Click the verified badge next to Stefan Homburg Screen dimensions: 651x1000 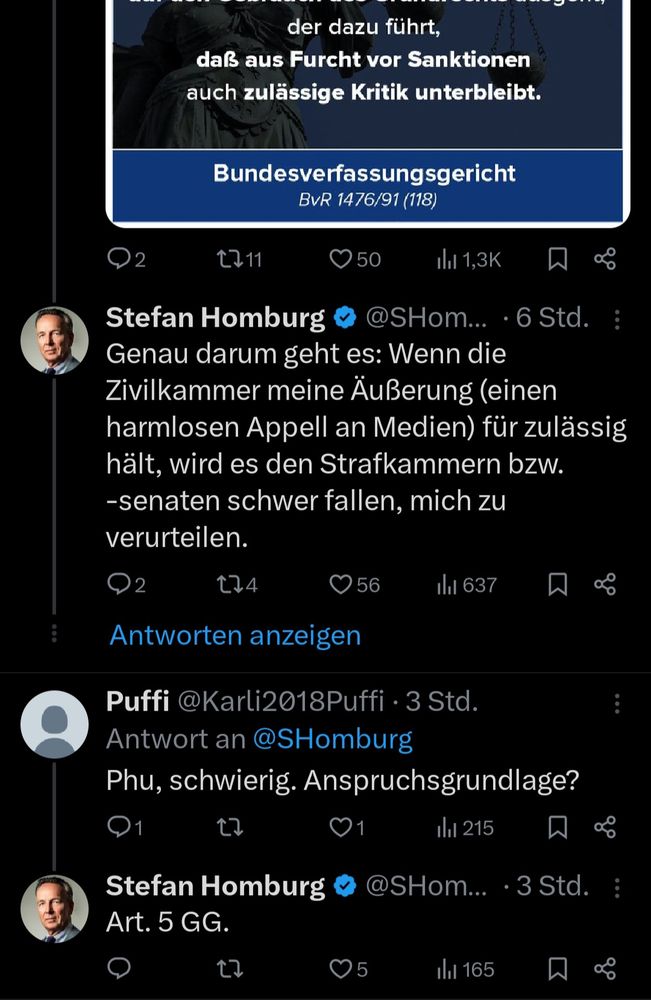pos(344,317)
